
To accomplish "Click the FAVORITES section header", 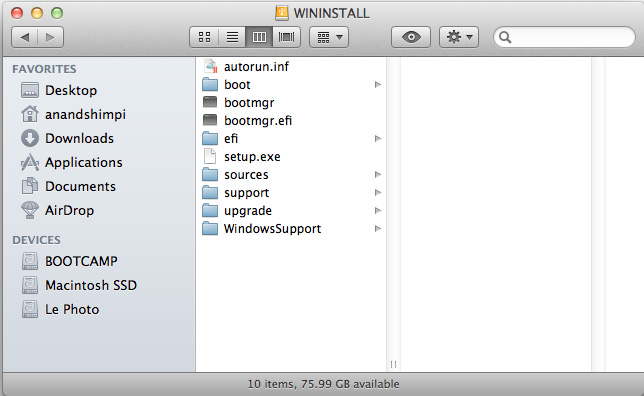I will tap(44, 69).
